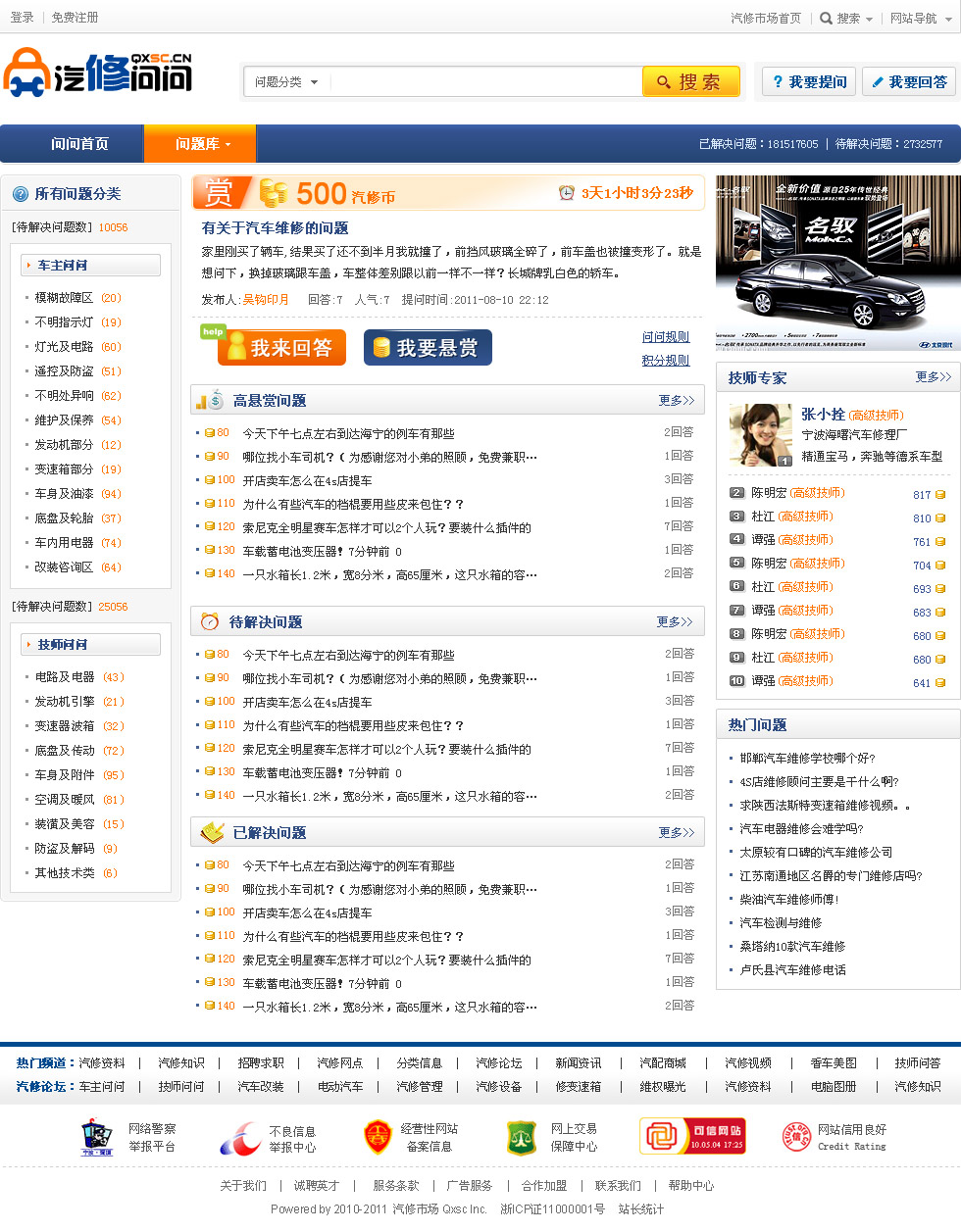
Task: Click the 名驭 car advertisement banner
Action: point(838,263)
